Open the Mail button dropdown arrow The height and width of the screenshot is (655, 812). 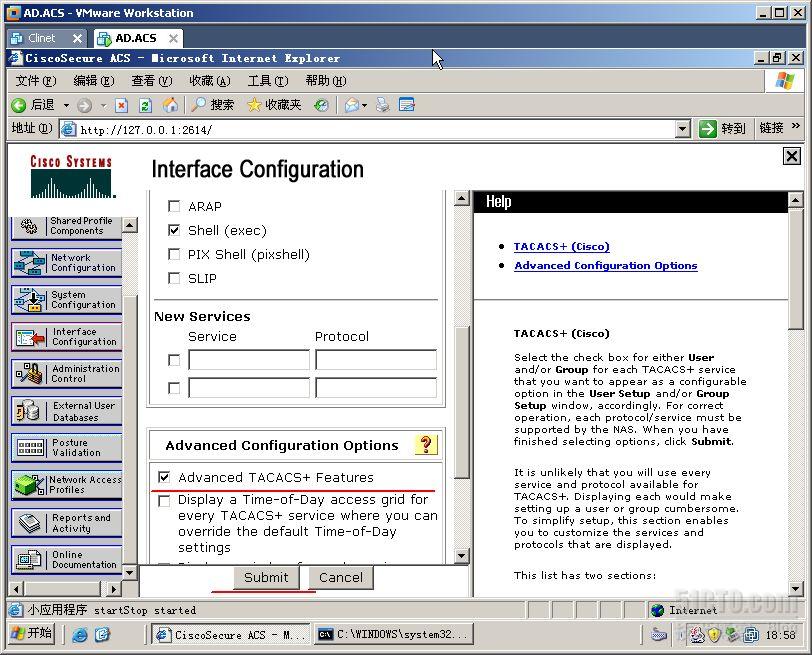coord(365,106)
